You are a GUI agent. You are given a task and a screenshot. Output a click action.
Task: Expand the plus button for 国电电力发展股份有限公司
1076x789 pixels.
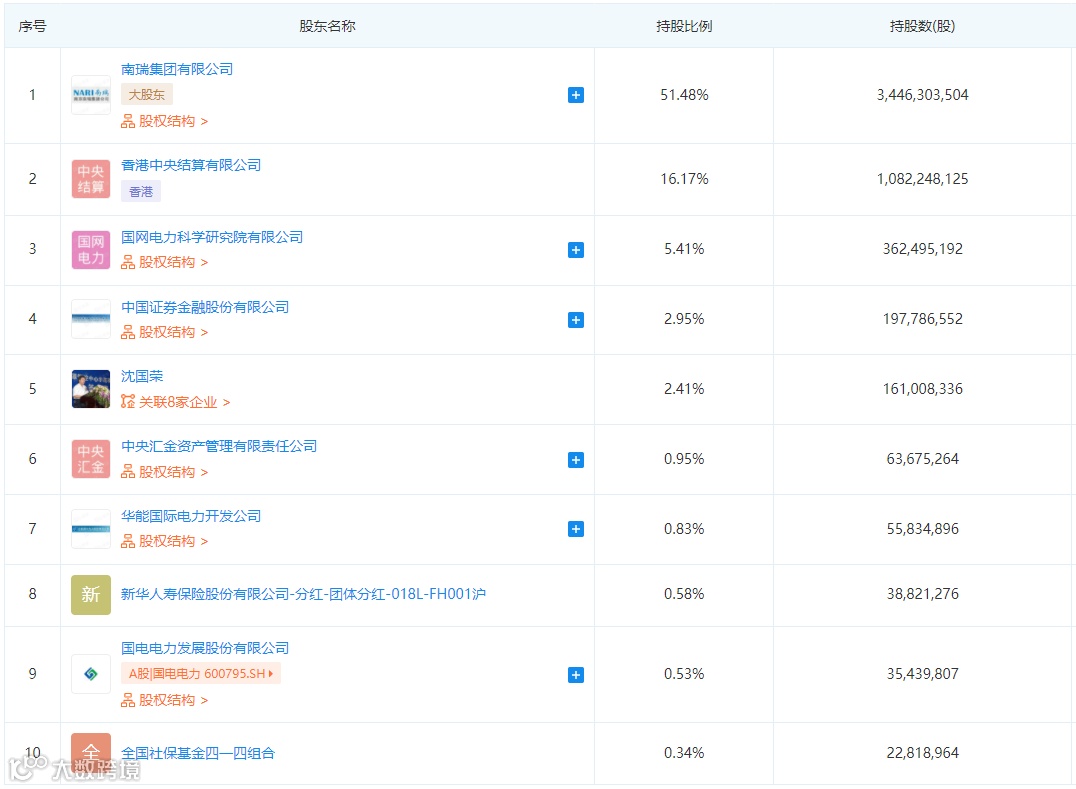click(576, 676)
